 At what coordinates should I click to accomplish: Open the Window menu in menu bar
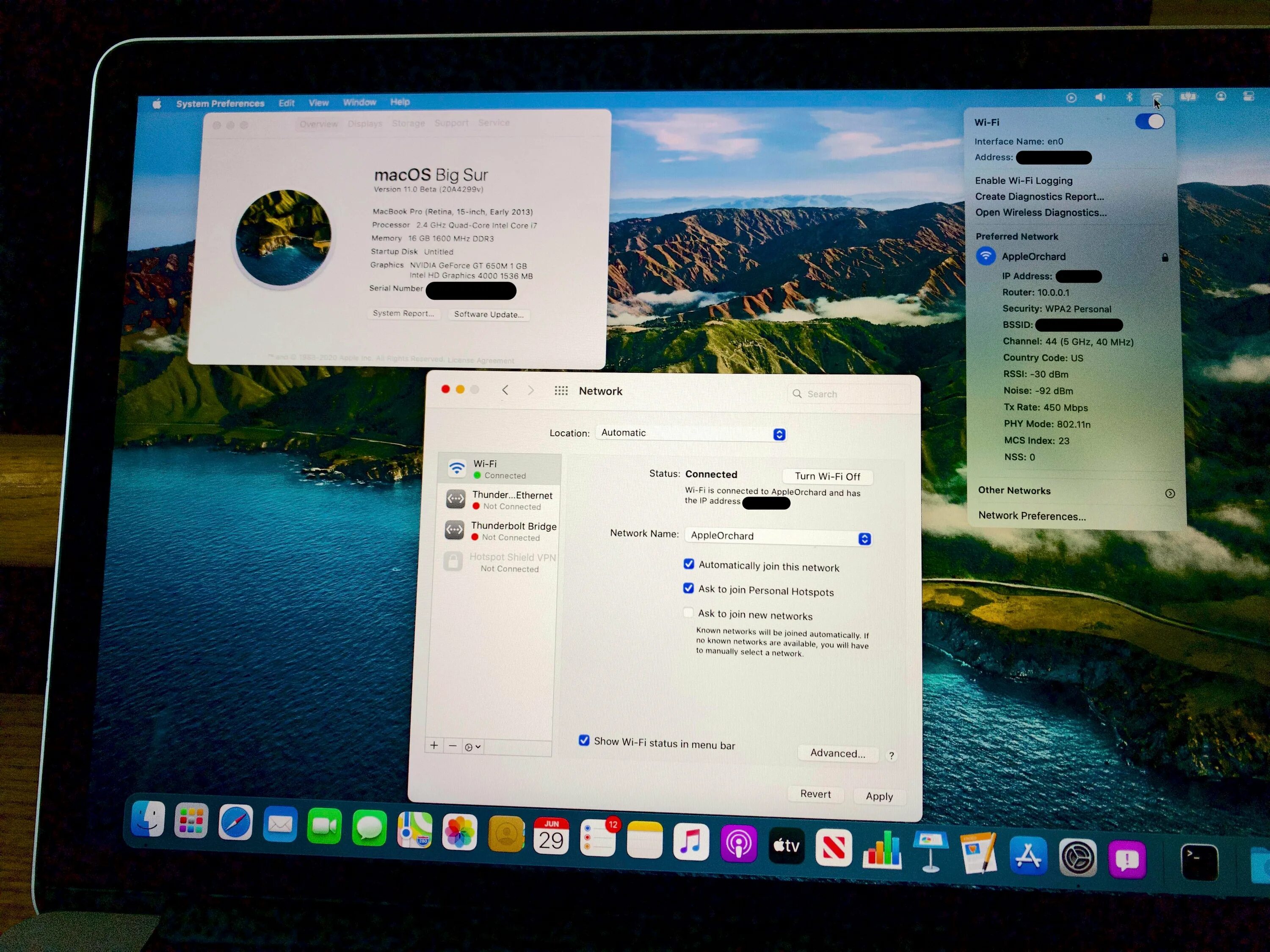click(359, 103)
